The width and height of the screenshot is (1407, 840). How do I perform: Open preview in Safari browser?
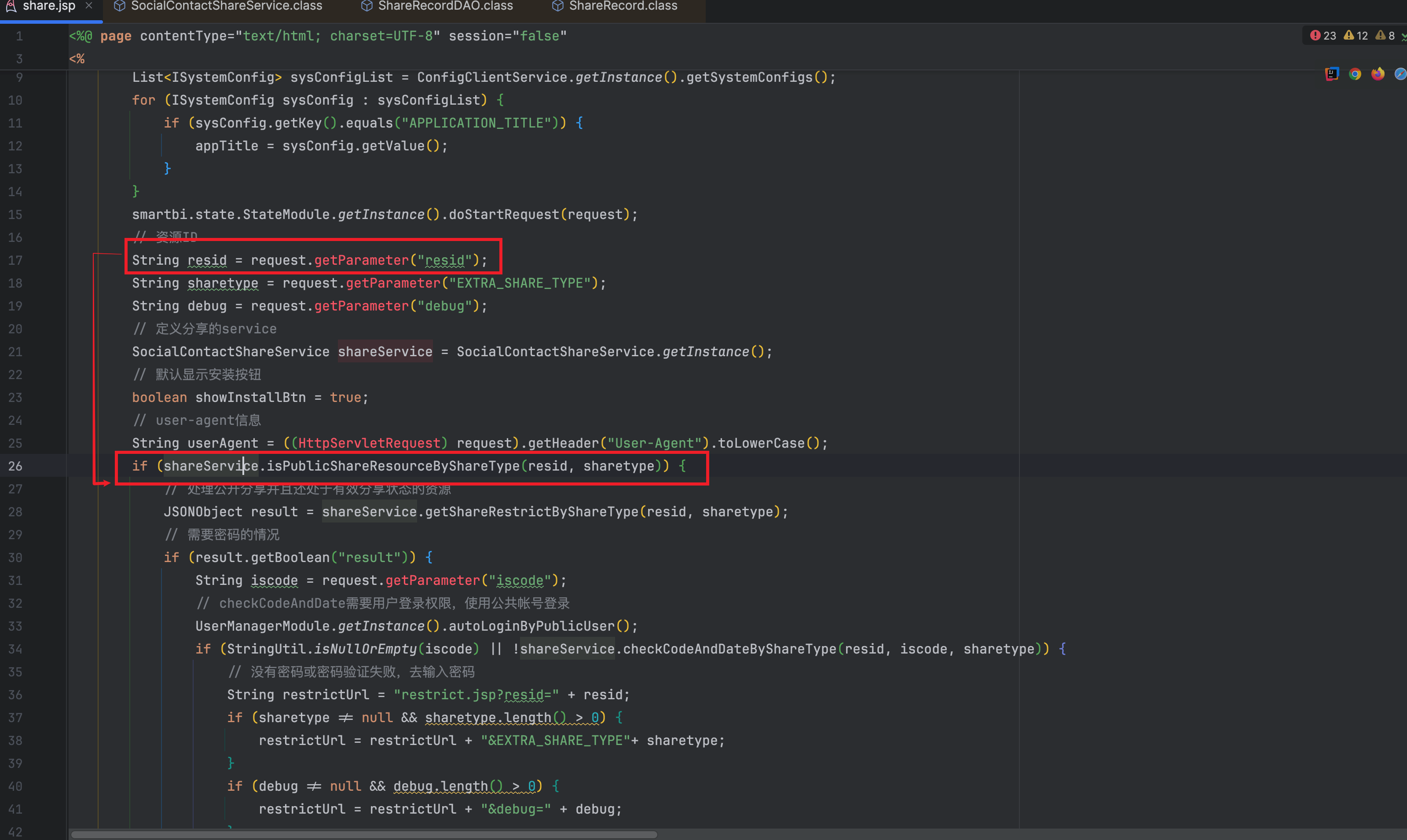tap(1400, 74)
